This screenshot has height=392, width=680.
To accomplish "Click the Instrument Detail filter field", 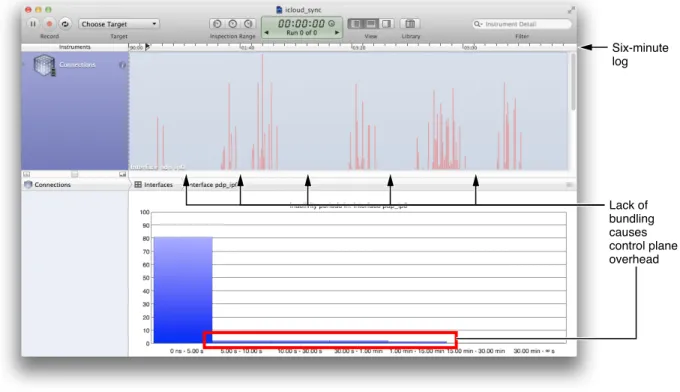I will (522, 24).
